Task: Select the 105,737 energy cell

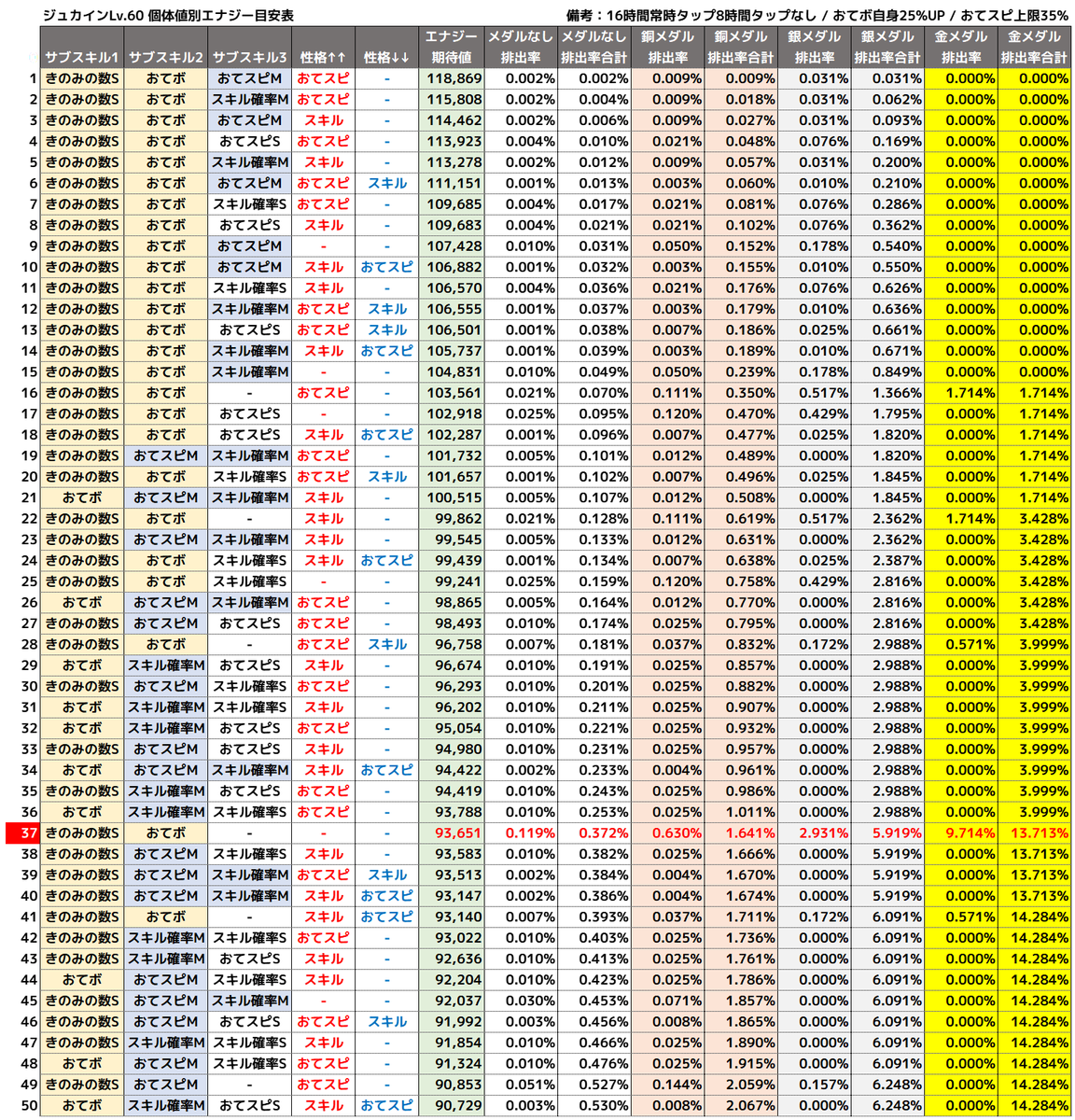Action: coord(452,351)
